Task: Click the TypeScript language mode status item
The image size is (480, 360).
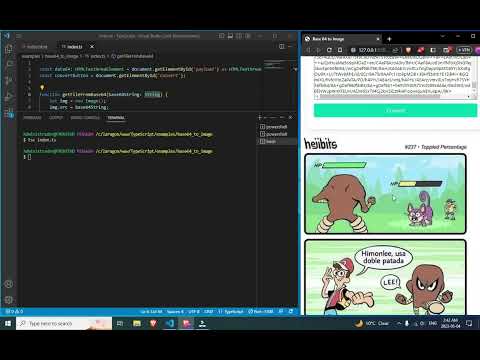Action: [x=231, y=311]
